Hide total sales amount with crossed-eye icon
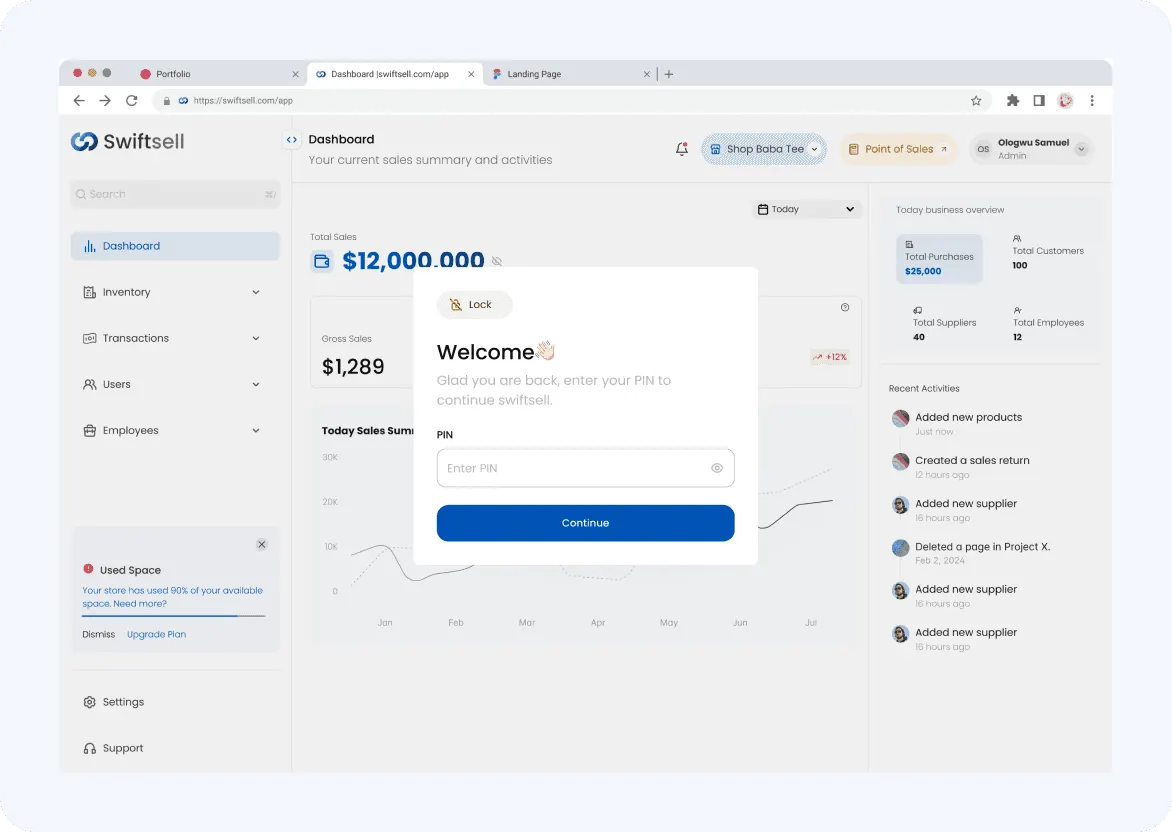 click(x=497, y=261)
